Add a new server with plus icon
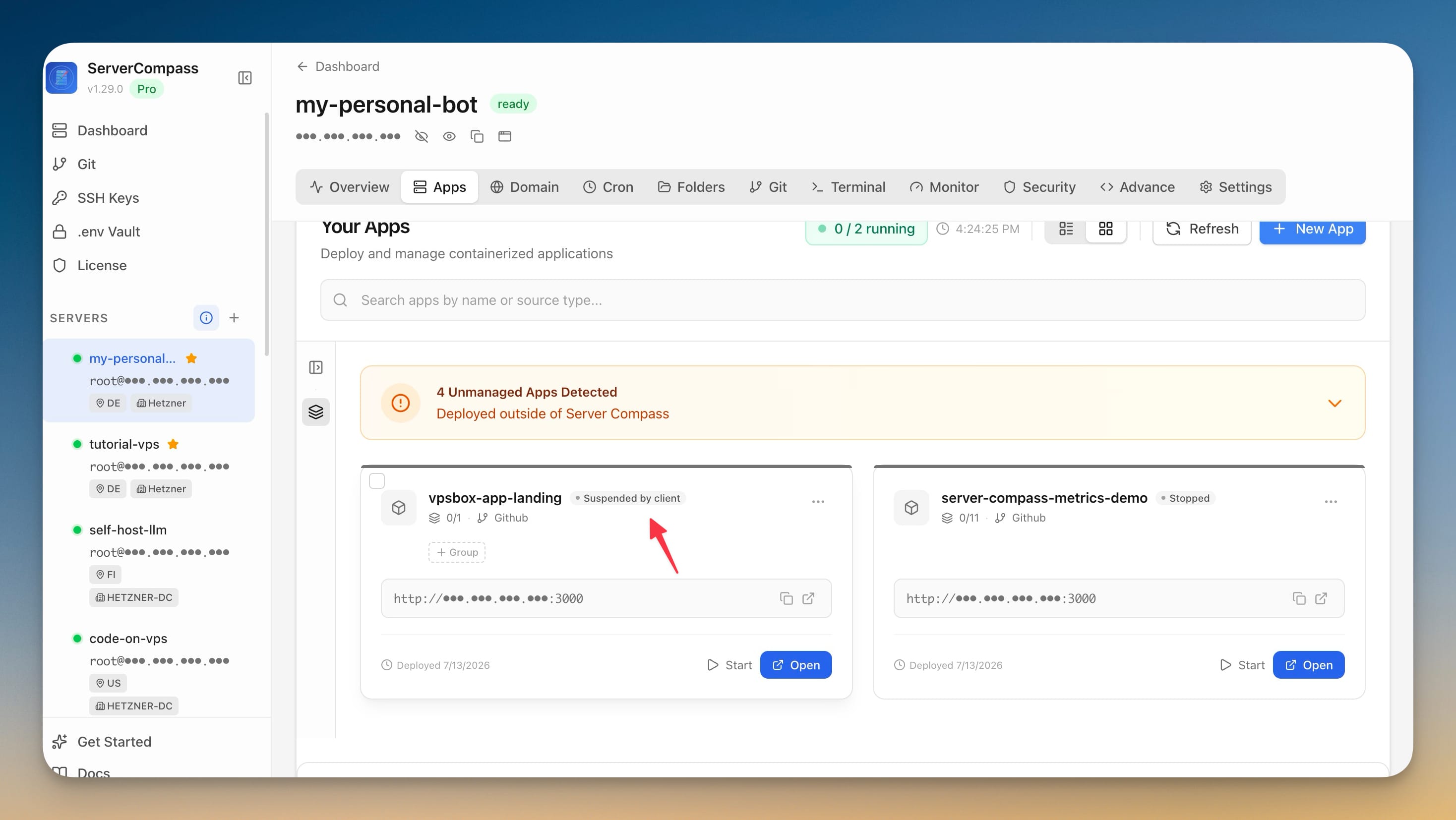Image resolution: width=1456 pixels, height=820 pixels. 234,318
